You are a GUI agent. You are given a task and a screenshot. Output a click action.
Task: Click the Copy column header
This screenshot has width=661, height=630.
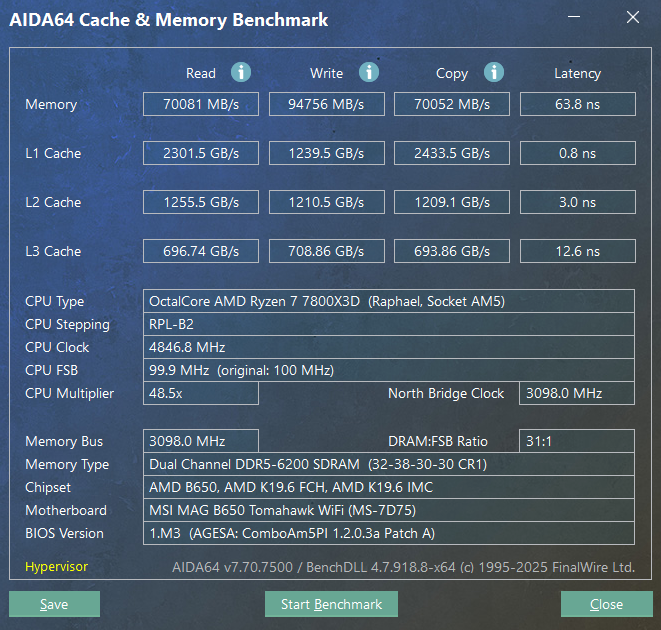coord(452,74)
